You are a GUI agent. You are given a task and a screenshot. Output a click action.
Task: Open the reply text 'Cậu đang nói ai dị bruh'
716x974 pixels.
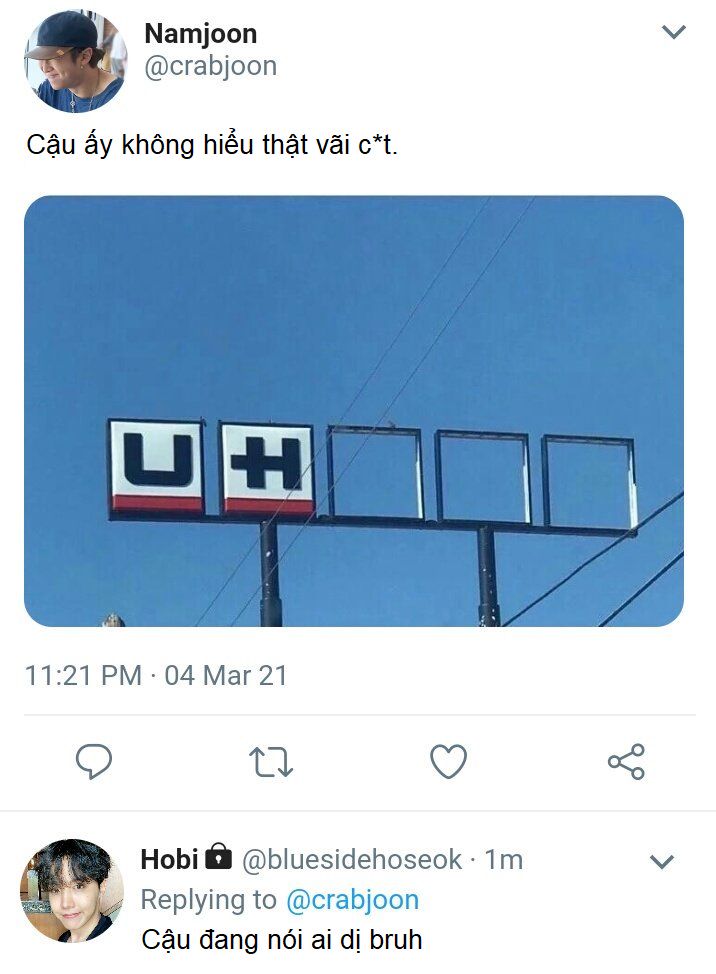pyautogui.click(x=282, y=940)
